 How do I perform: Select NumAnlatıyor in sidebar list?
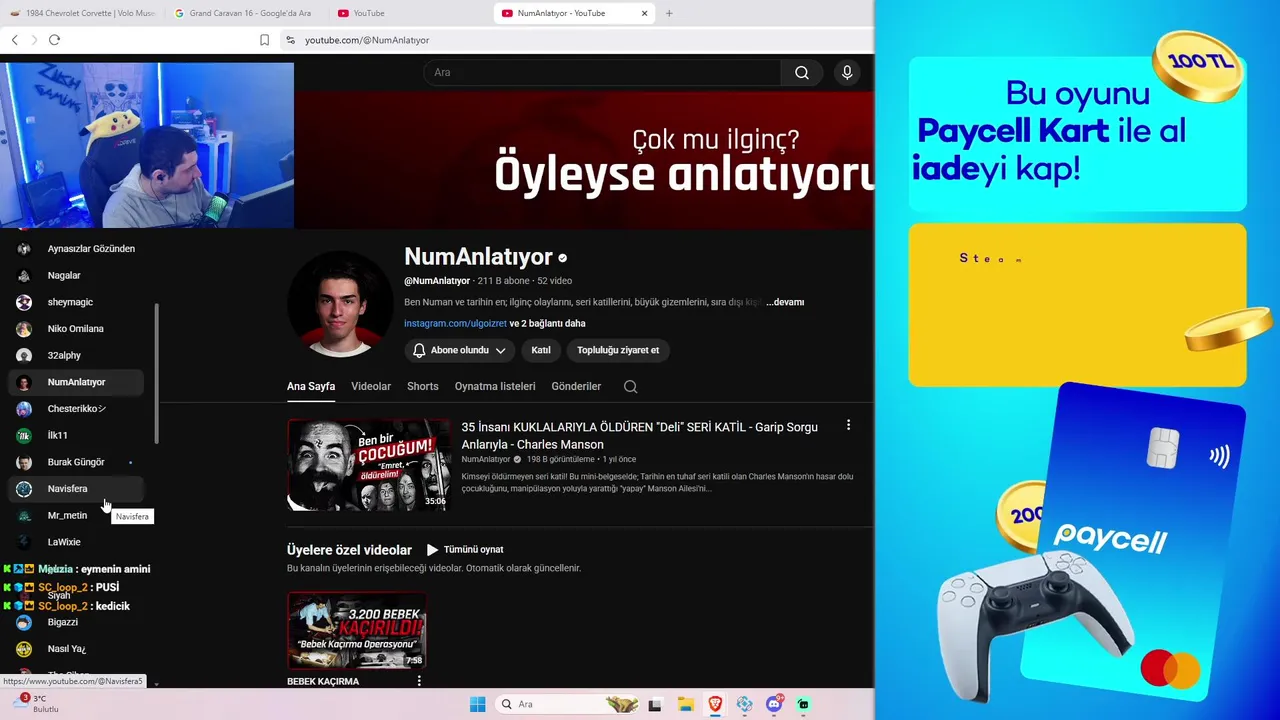(x=76, y=382)
